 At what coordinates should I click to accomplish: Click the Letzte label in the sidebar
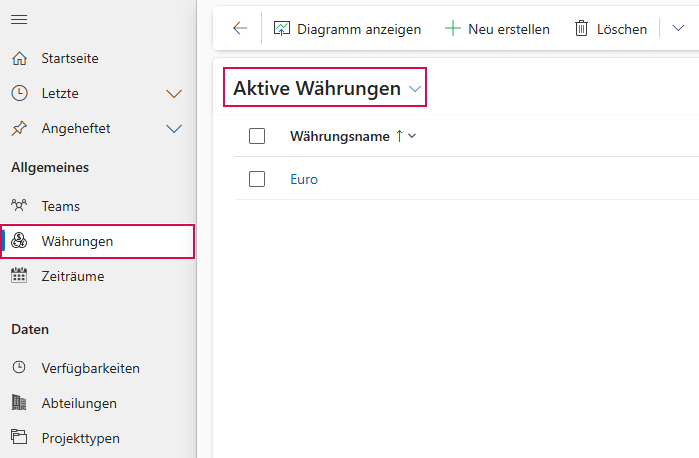(60, 93)
